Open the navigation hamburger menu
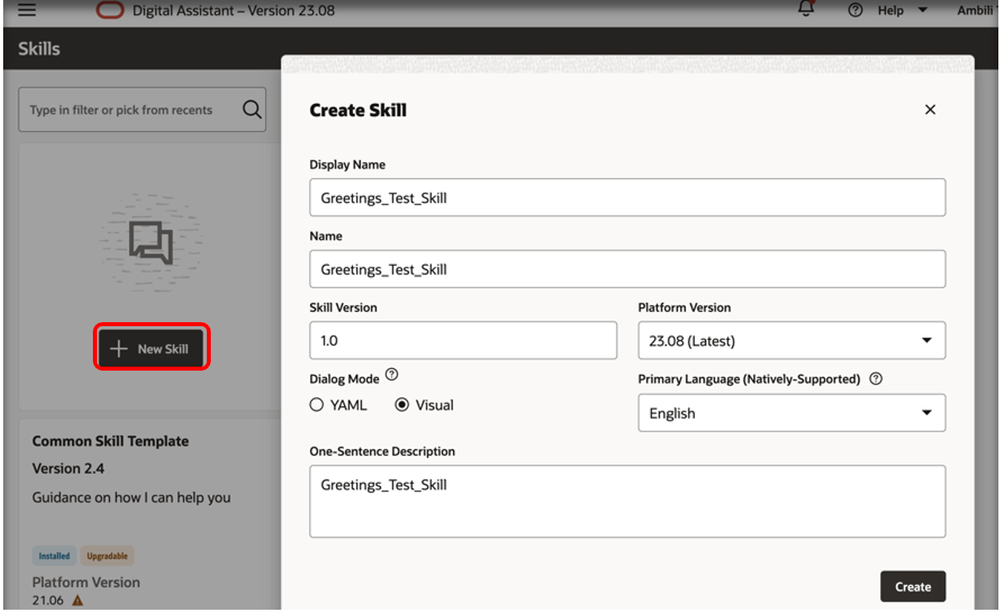Viewport: 1000px width, 612px height. [x=26, y=11]
